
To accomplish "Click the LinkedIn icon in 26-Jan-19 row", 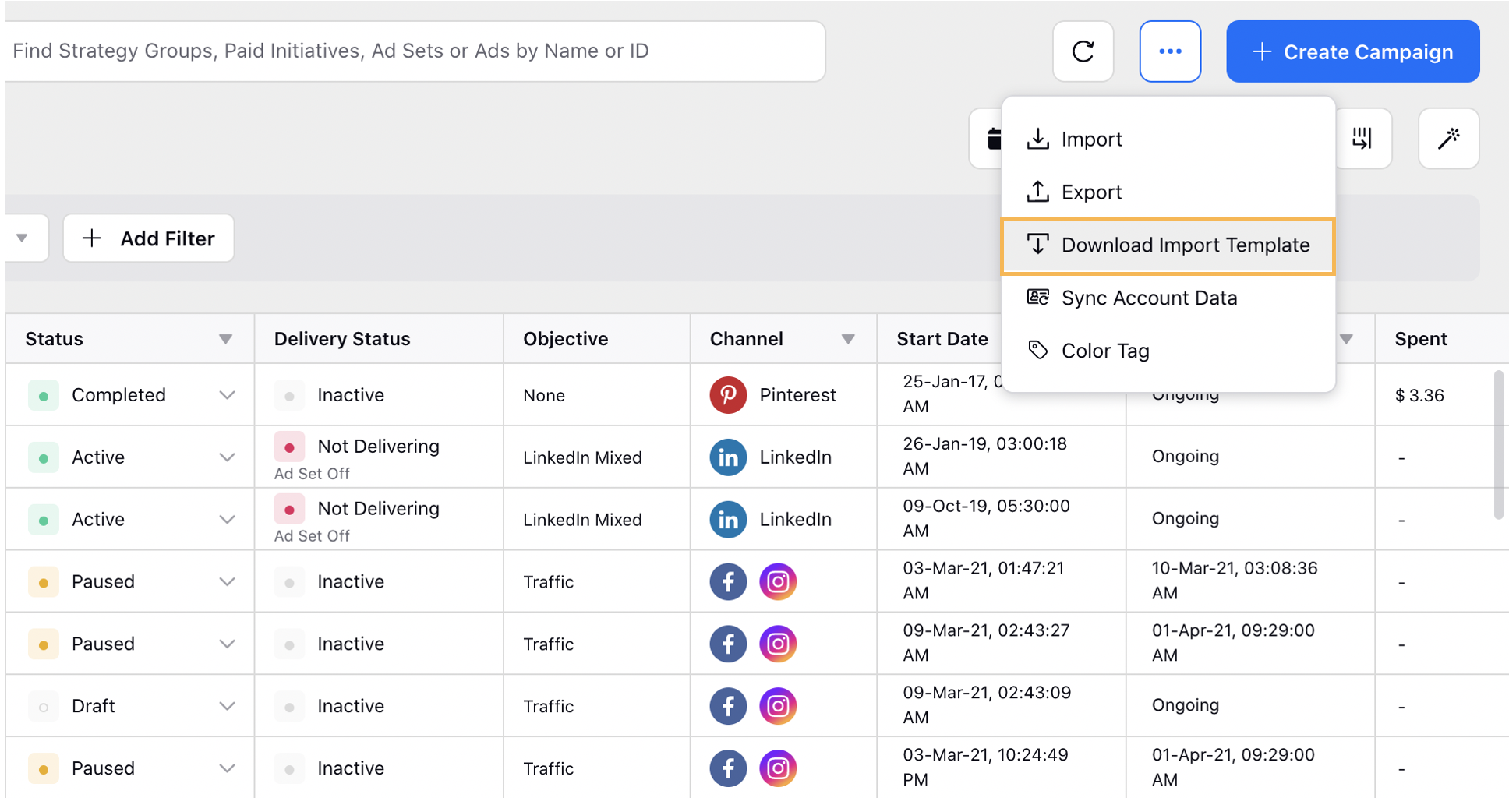I will pos(728,457).
